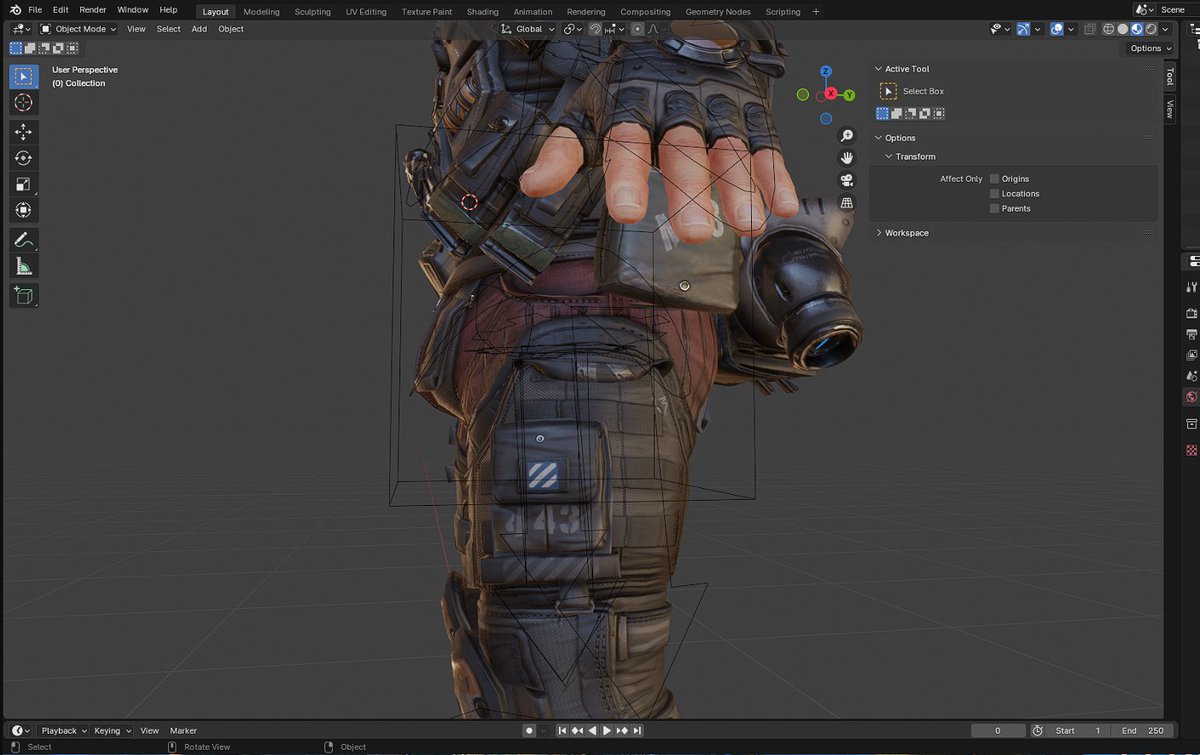Toggle camera view with the camera gizmo

point(847,180)
